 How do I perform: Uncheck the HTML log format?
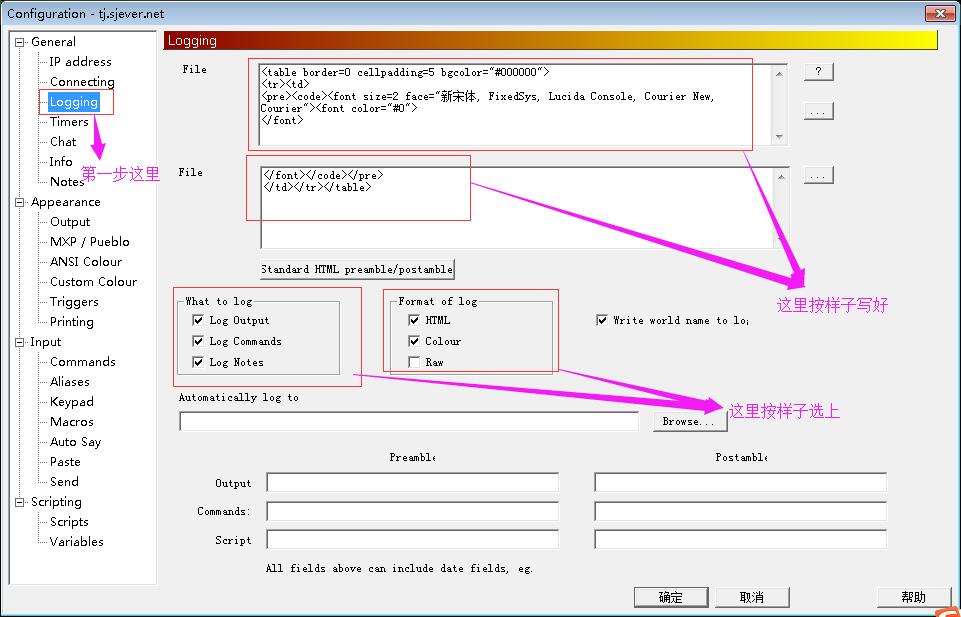click(414, 320)
